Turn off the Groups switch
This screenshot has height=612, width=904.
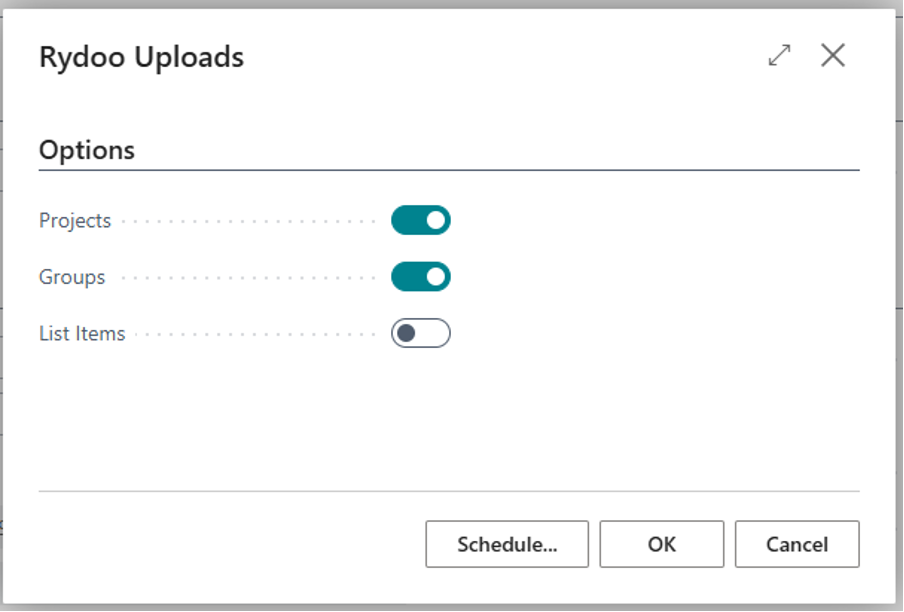[421, 277]
